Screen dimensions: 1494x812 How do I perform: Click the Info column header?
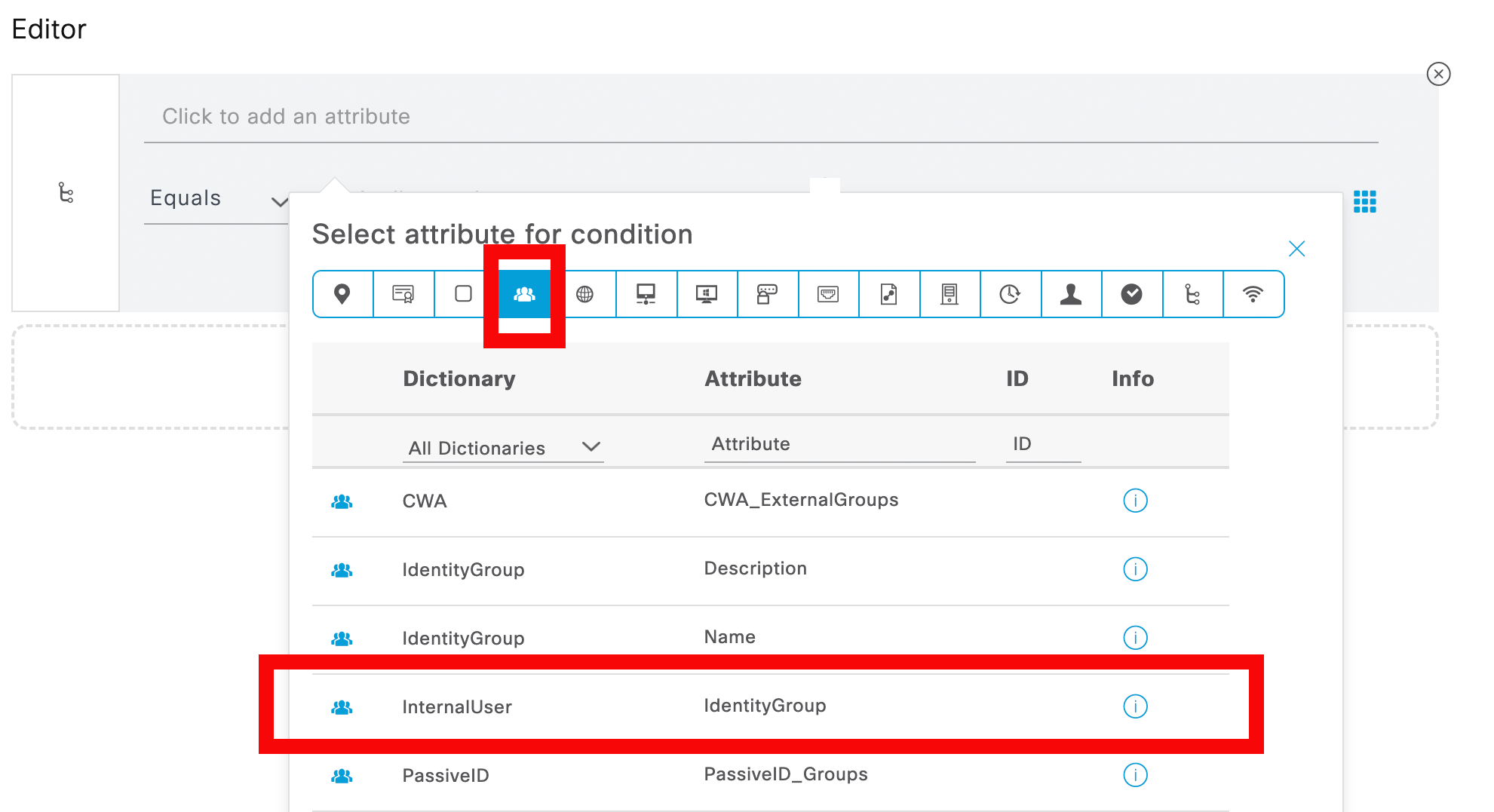(x=1133, y=378)
